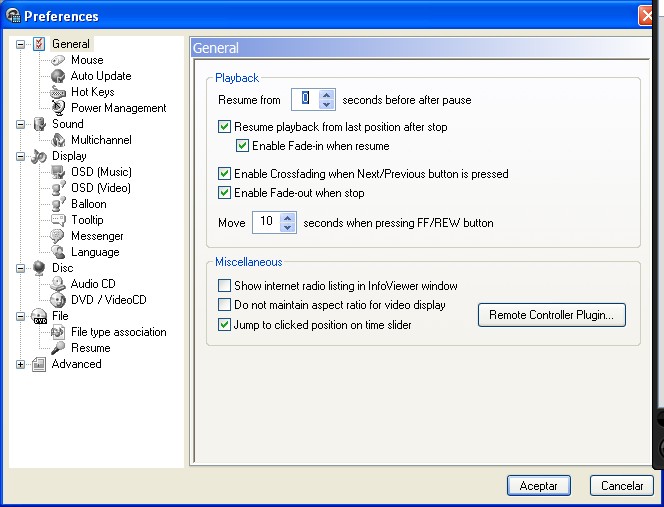This screenshot has height=507, width=664.
Task: Click the Move seconds input field
Action: tap(266, 222)
